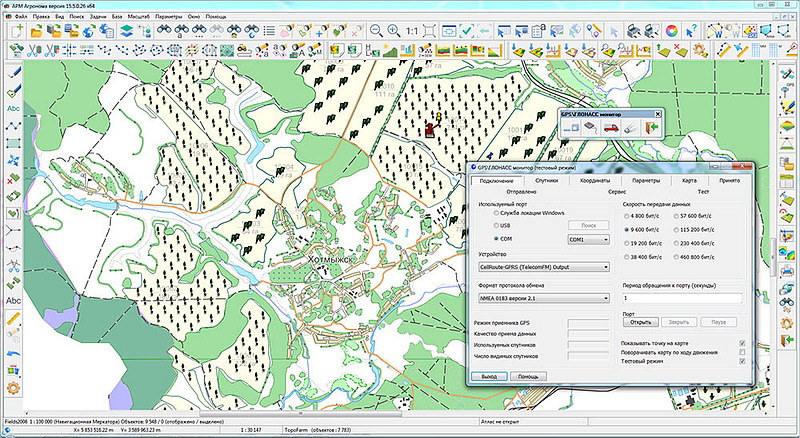This screenshot has width=800, height=438.
Task: Click the port polling period input field
Action: point(681,298)
